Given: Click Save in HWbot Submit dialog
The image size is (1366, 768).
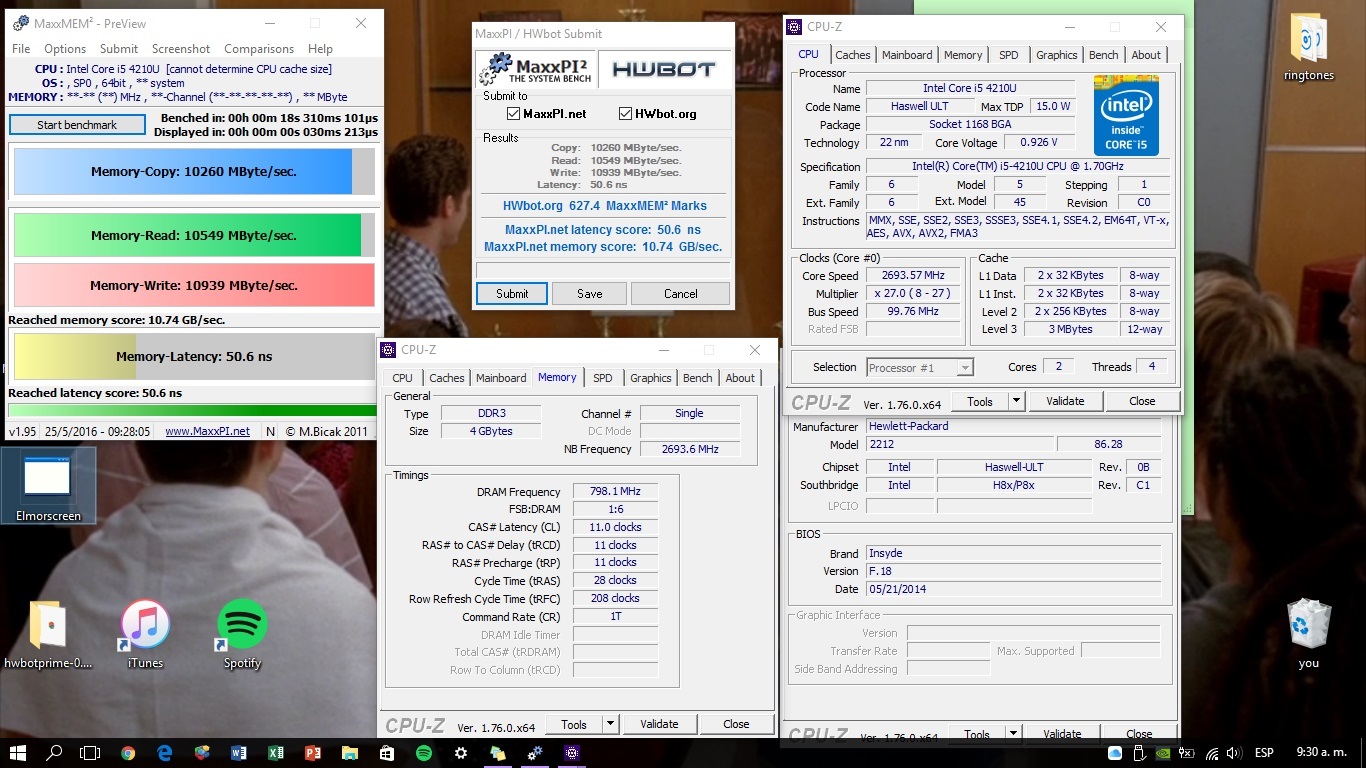Looking at the screenshot, I should point(590,294).
